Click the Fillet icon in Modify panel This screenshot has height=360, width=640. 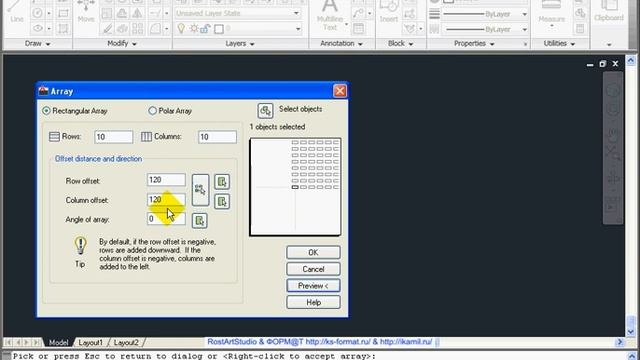pos(155,29)
